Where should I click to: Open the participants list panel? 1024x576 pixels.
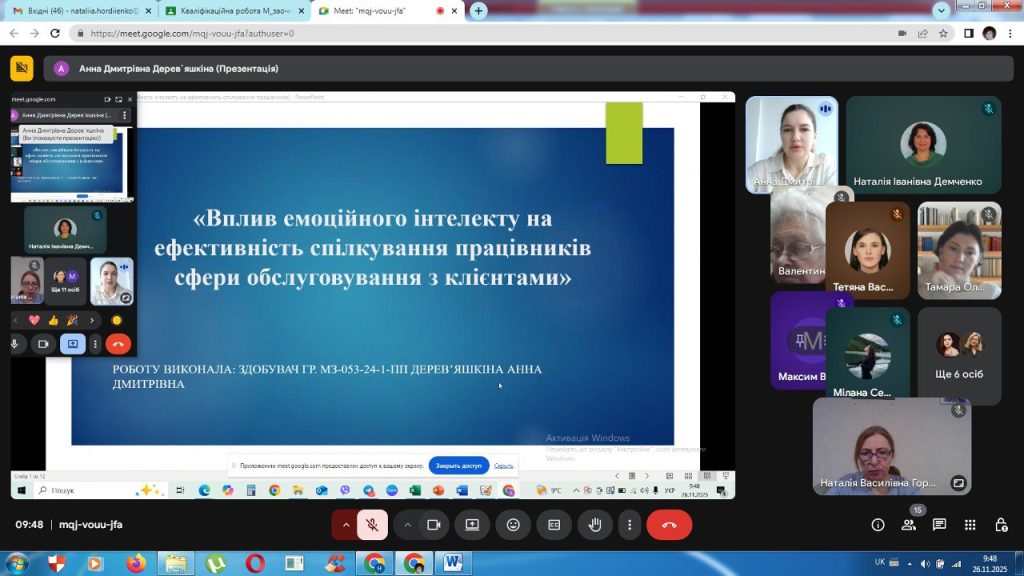pyautogui.click(x=909, y=525)
